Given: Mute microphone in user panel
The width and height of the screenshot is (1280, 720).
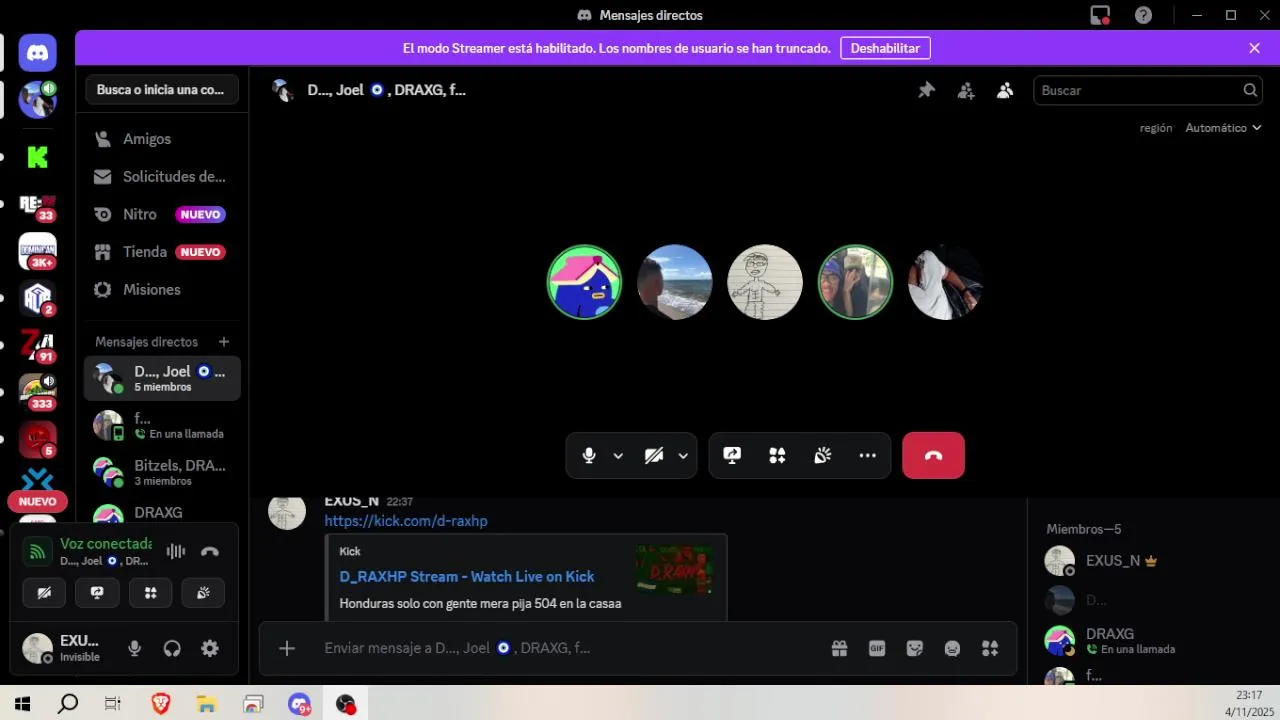Looking at the screenshot, I should [x=135, y=649].
